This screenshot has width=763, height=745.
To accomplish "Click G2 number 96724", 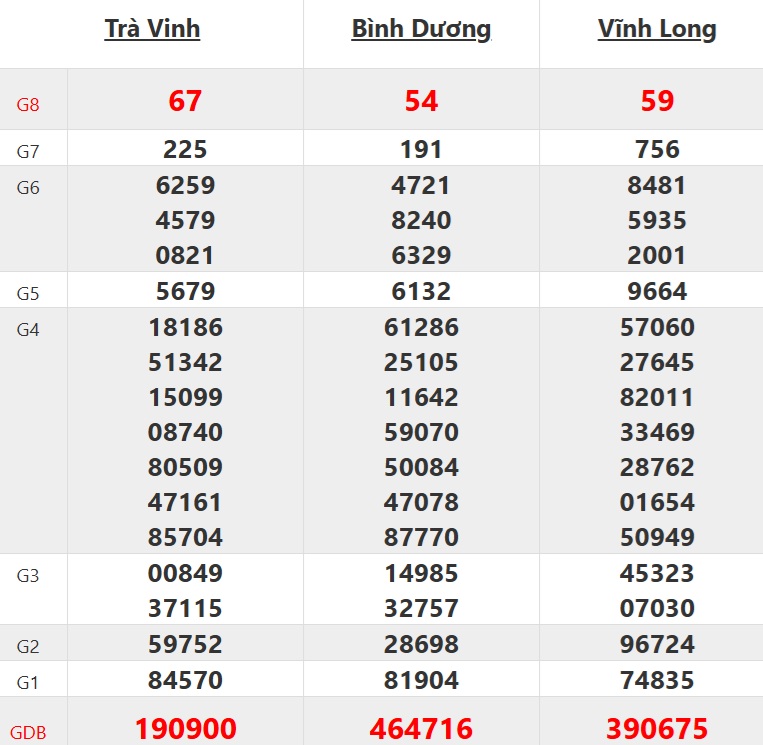I will click(657, 644).
